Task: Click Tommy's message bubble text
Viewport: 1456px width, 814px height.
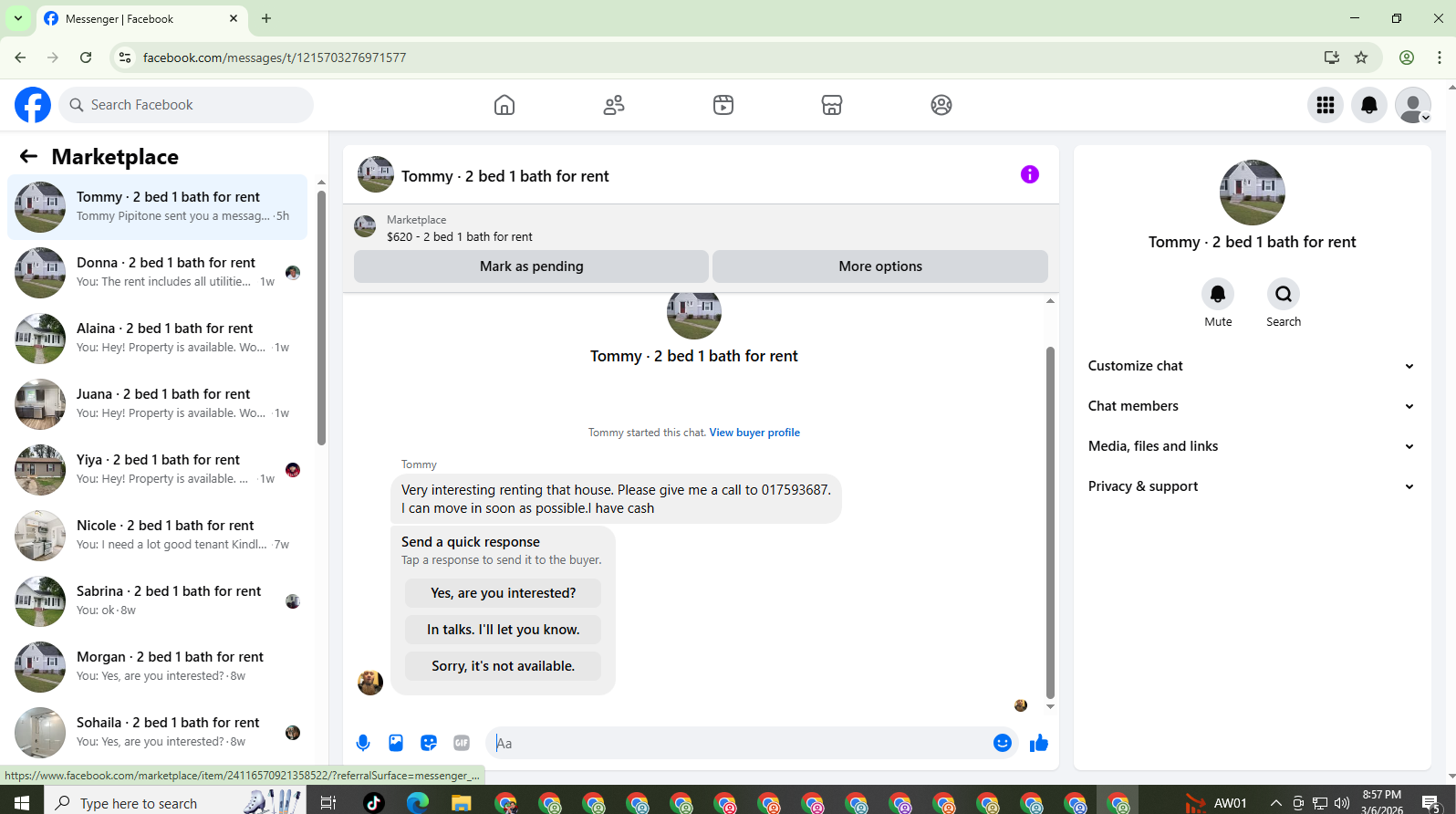Action: pyautogui.click(x=616, y=499)
